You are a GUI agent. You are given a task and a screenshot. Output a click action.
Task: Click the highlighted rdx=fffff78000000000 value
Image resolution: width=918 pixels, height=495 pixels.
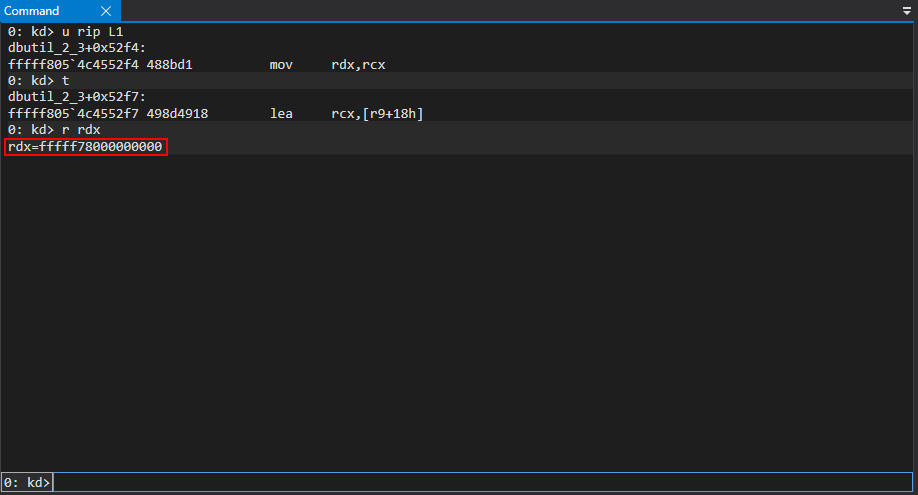click(x=85, y=147)
